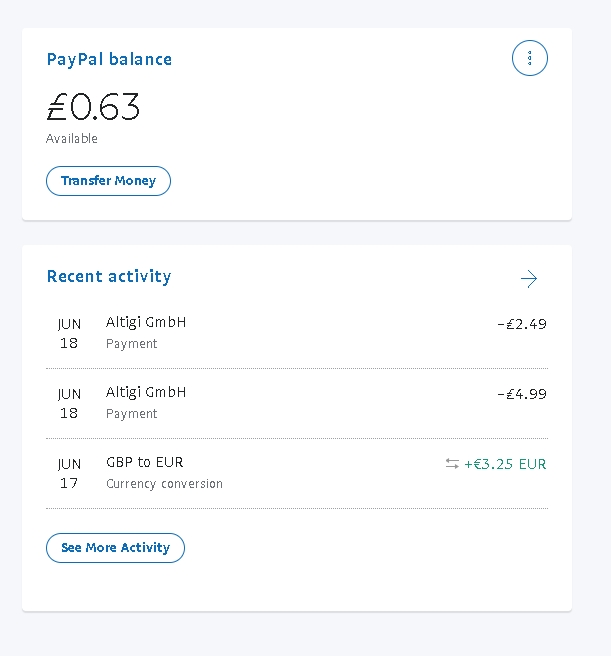Open the GBP to EUR transaction

click(297, 473)
